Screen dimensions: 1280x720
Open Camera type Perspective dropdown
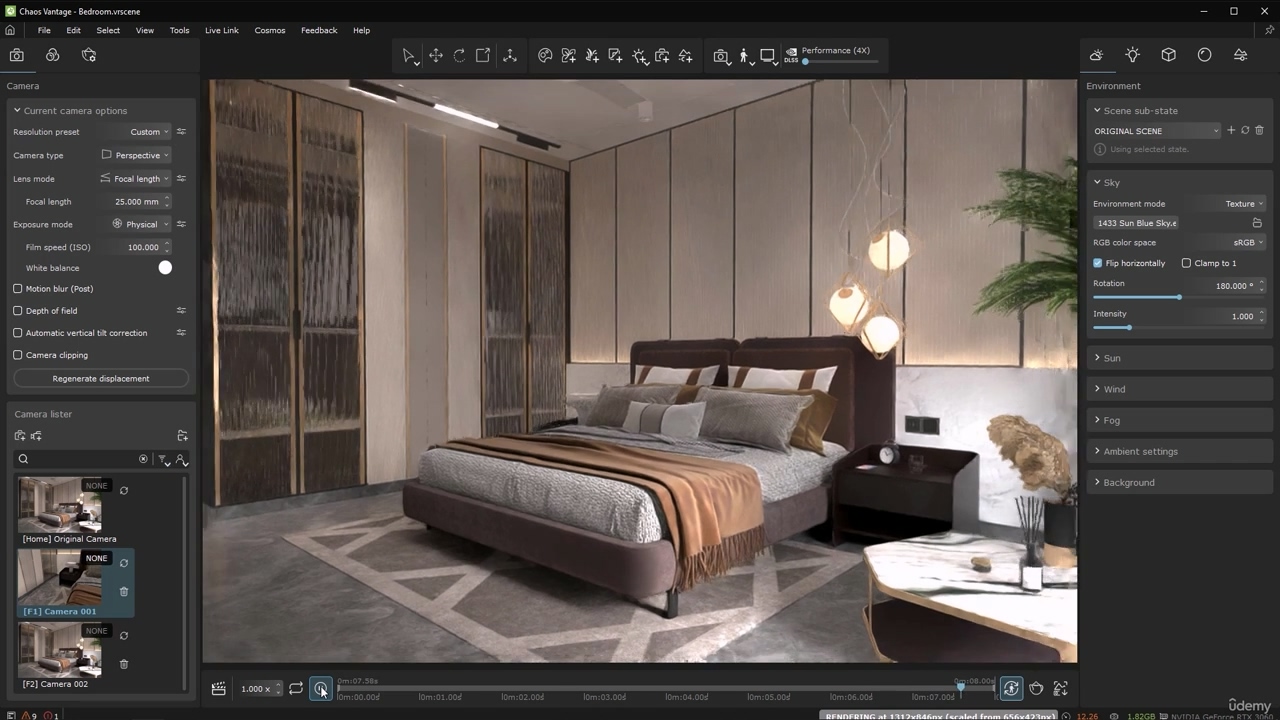coord(136,155)
